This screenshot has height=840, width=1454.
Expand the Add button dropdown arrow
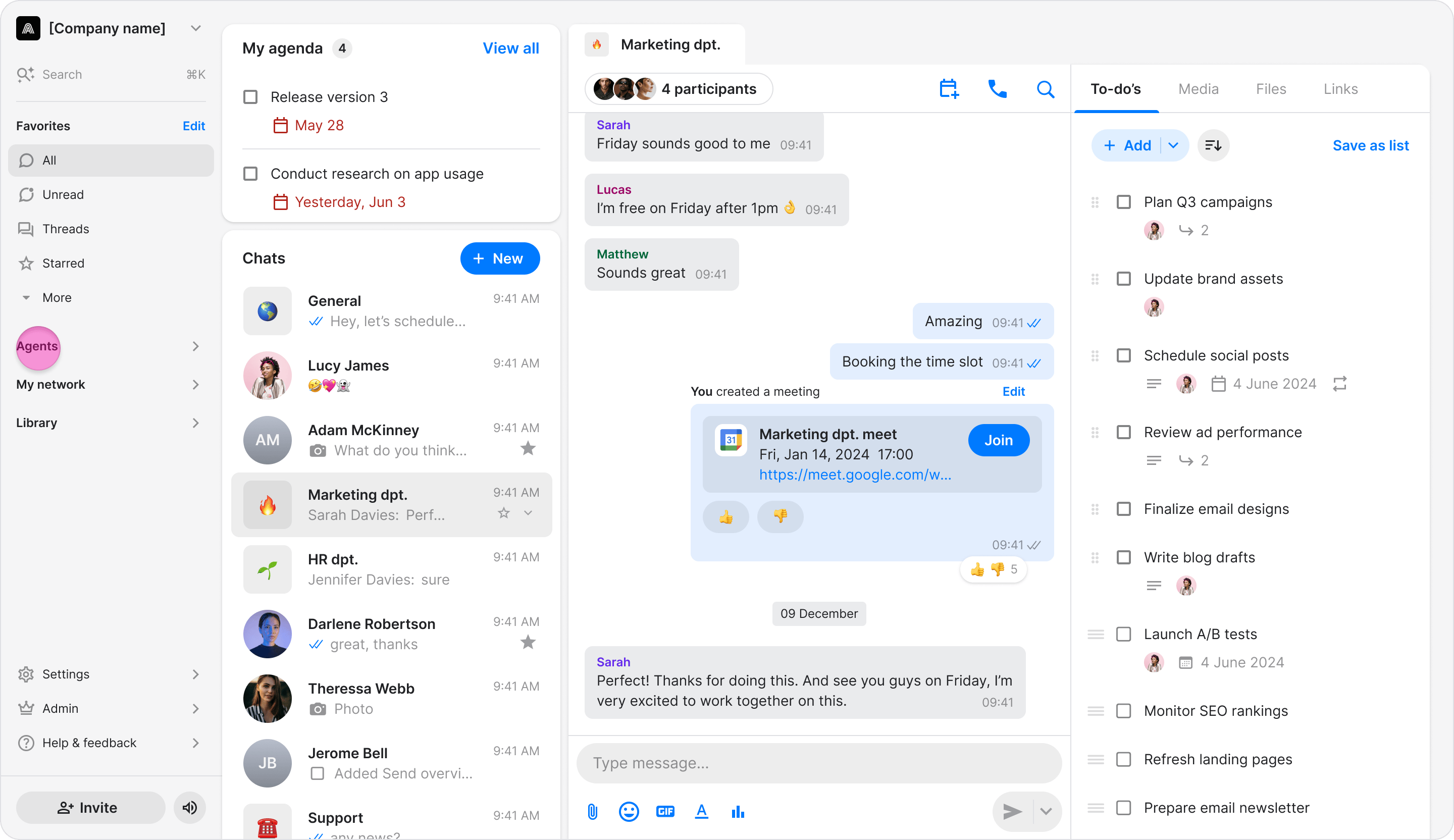(1173, 145)
